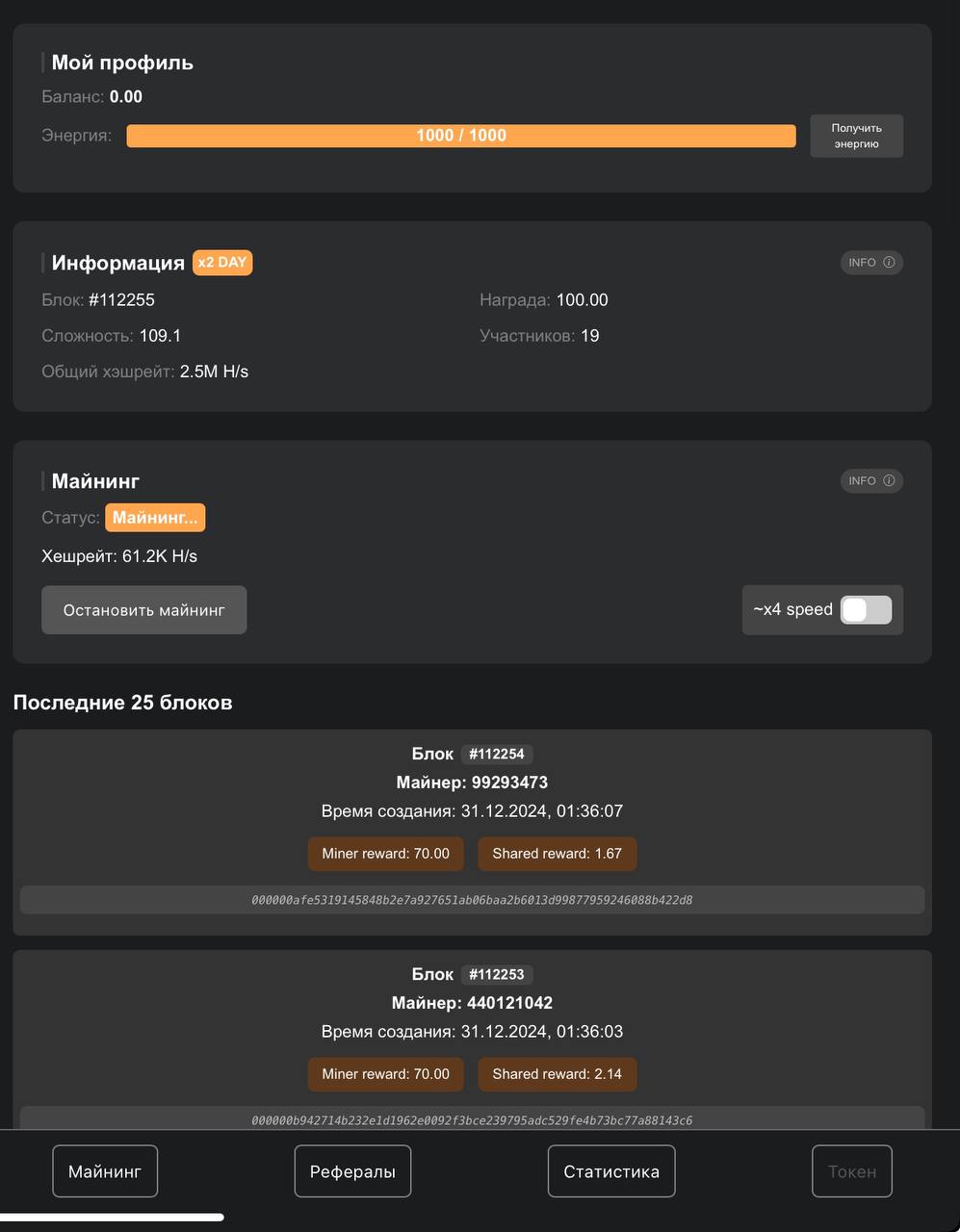Image resolution: width=960 pixels, height=1232 pixels.
Task: Click block number badge #112253
Action: tap(497, 975)
